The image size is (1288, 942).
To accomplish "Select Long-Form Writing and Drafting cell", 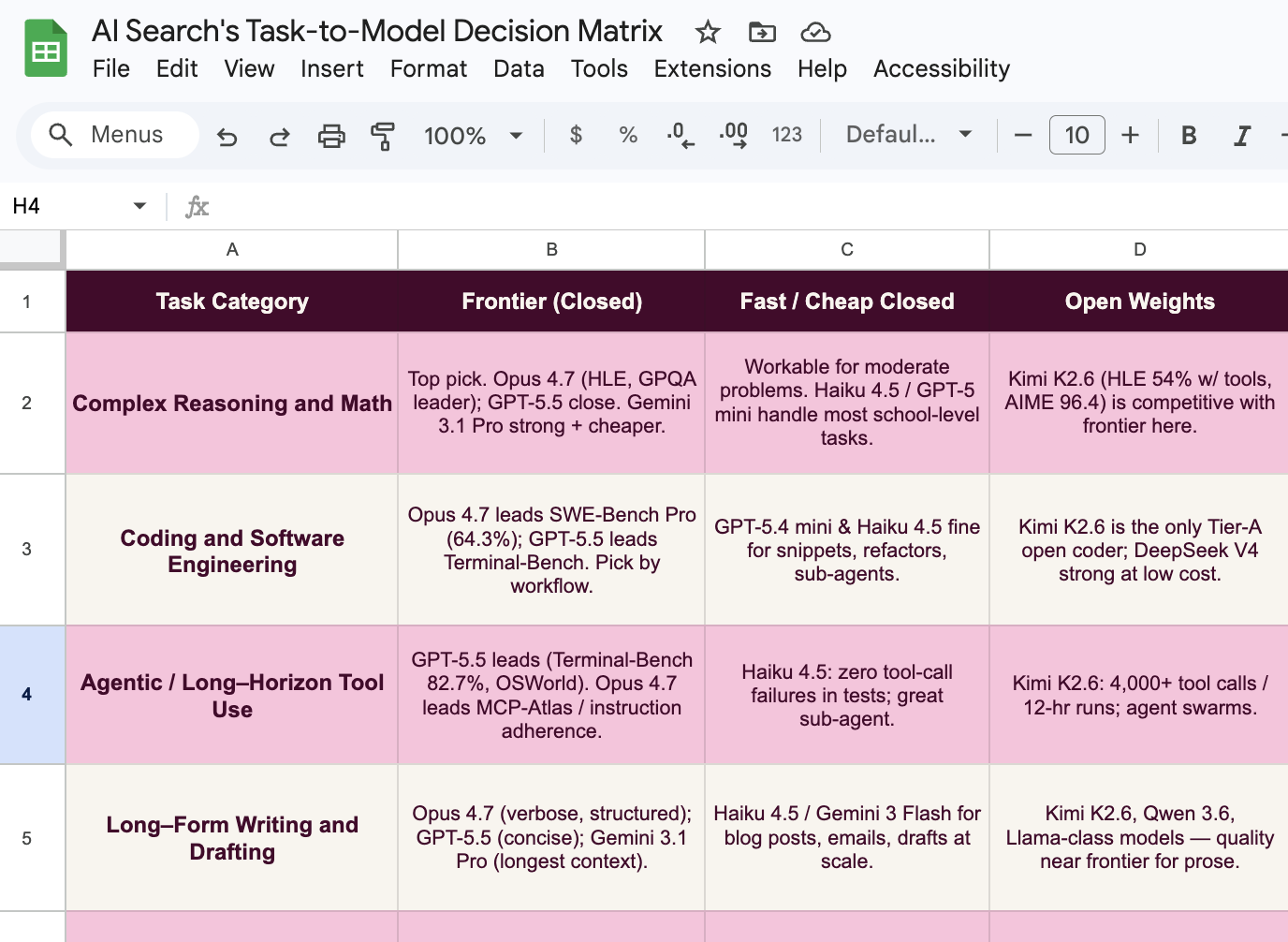I will coord(232,838).
